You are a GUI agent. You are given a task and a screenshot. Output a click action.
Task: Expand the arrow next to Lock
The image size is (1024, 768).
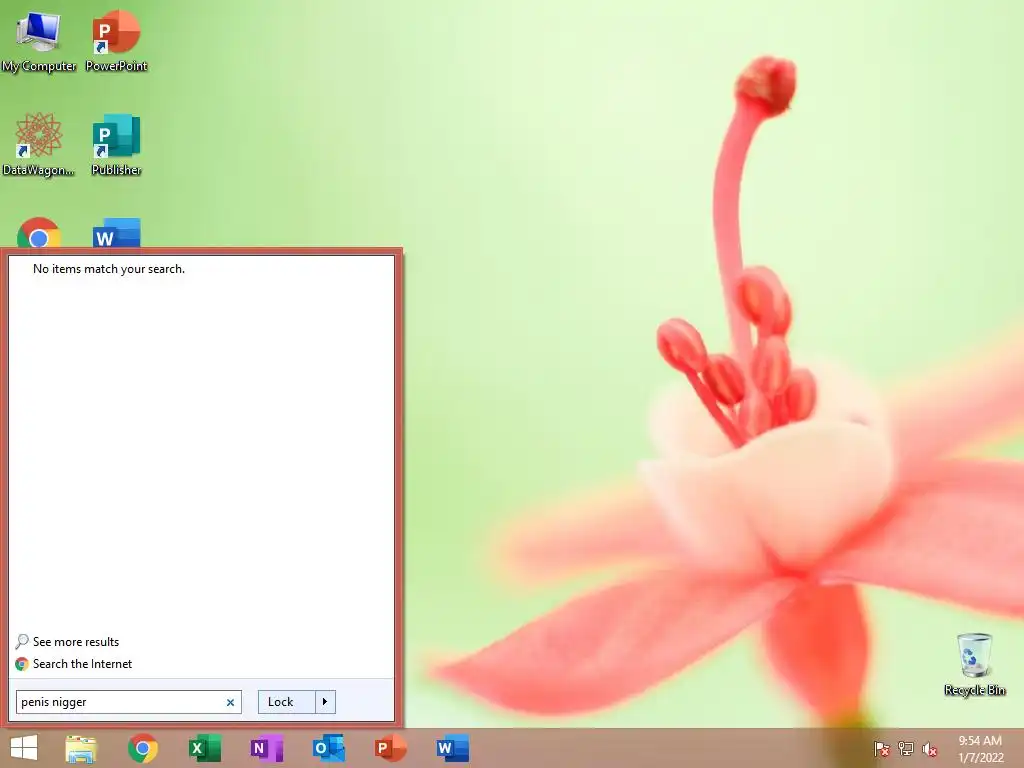(325, 702)
